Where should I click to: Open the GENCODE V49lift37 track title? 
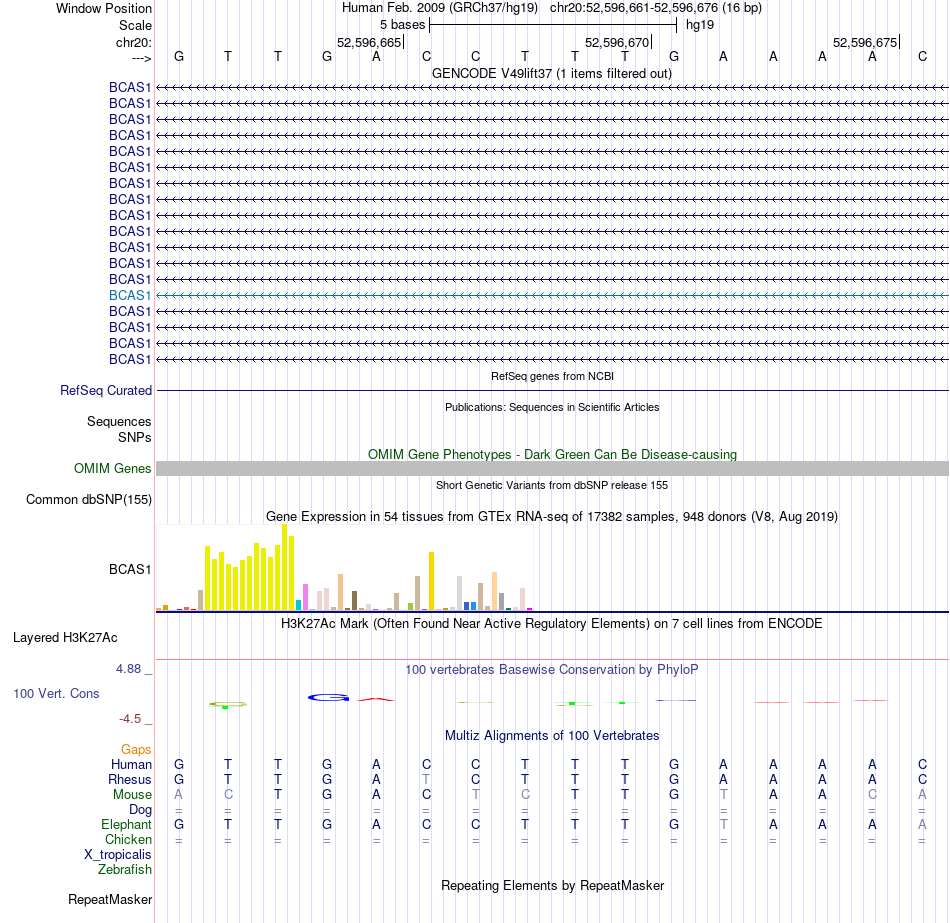point(551,73)
